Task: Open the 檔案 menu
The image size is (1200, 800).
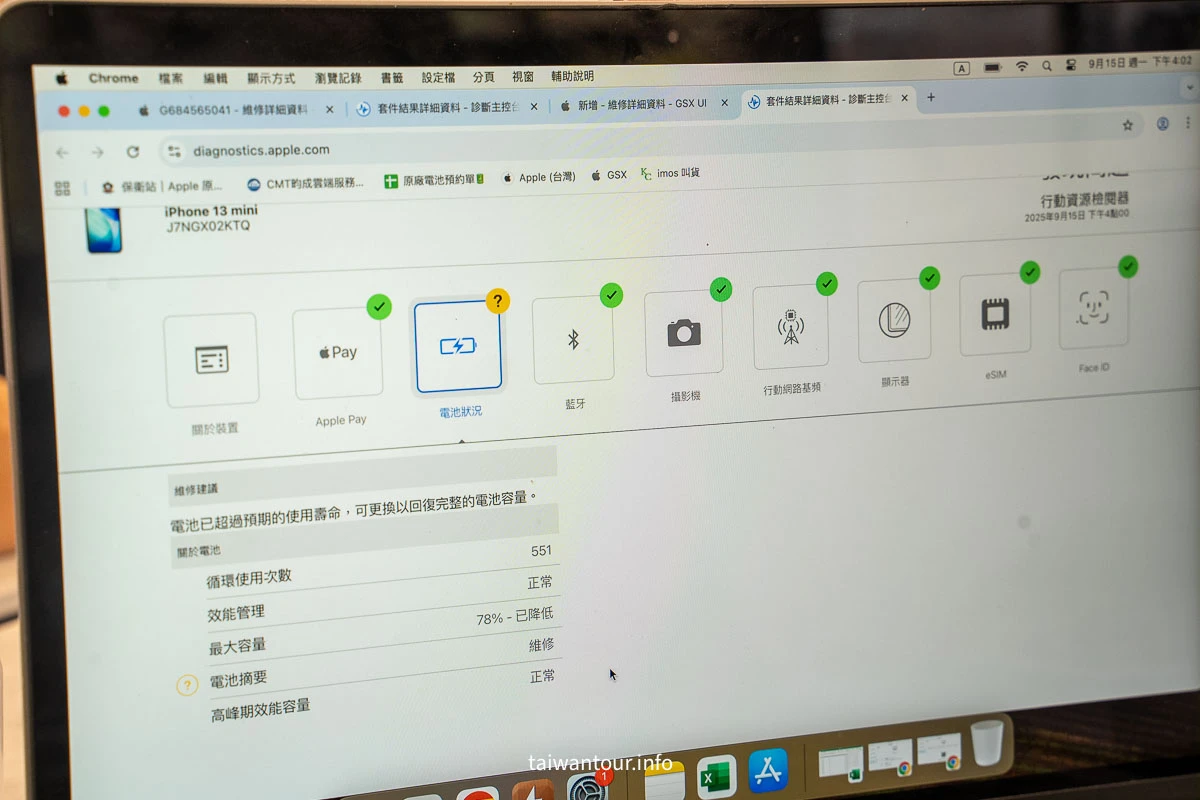Action: point(170,78)
